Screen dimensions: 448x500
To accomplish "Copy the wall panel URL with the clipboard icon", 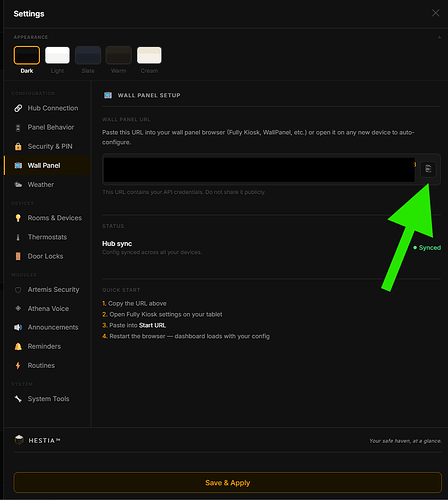I will (x=428, y=169).
